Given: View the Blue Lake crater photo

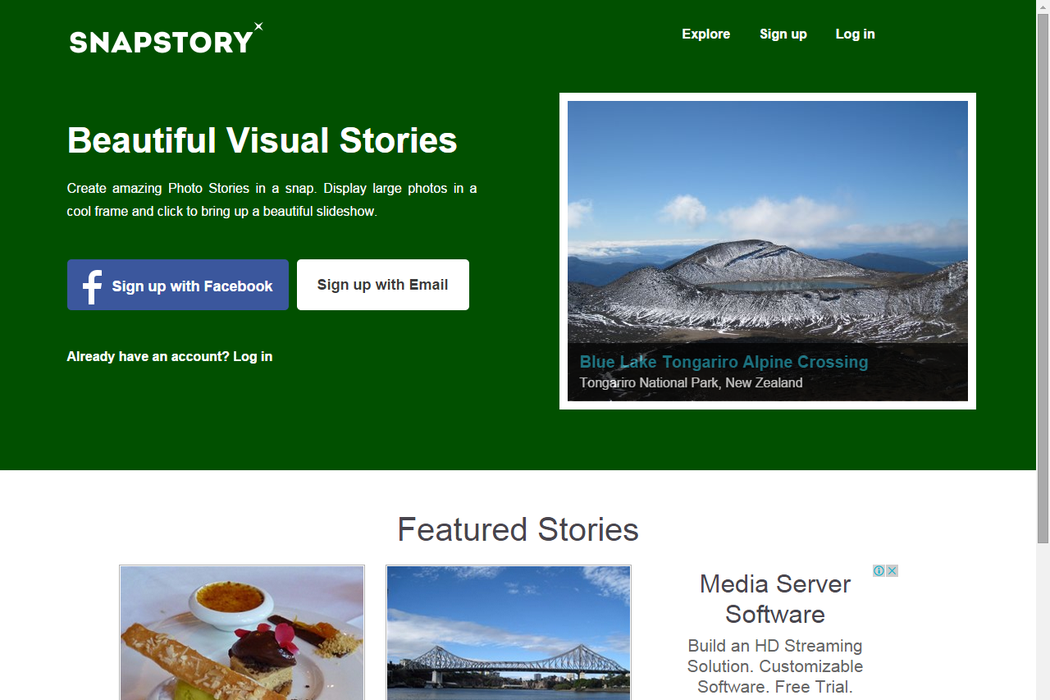Looking at the screenshot, I should (767, 222).
